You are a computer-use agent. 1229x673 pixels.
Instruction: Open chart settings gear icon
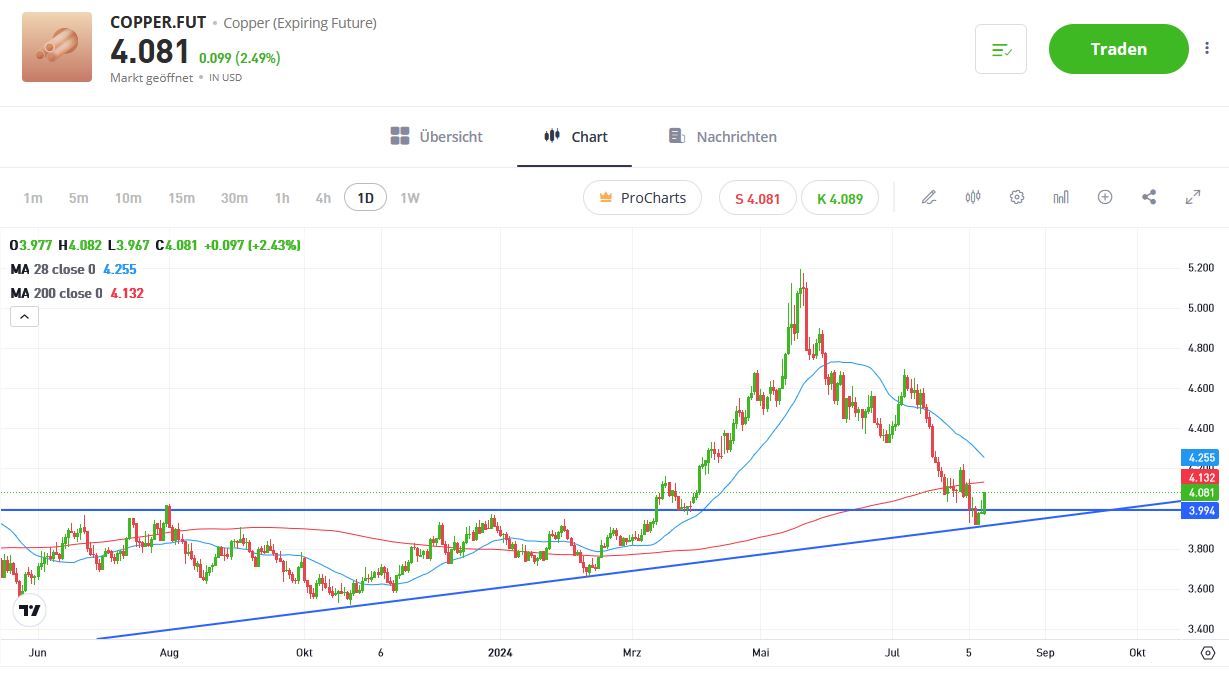1017,198
